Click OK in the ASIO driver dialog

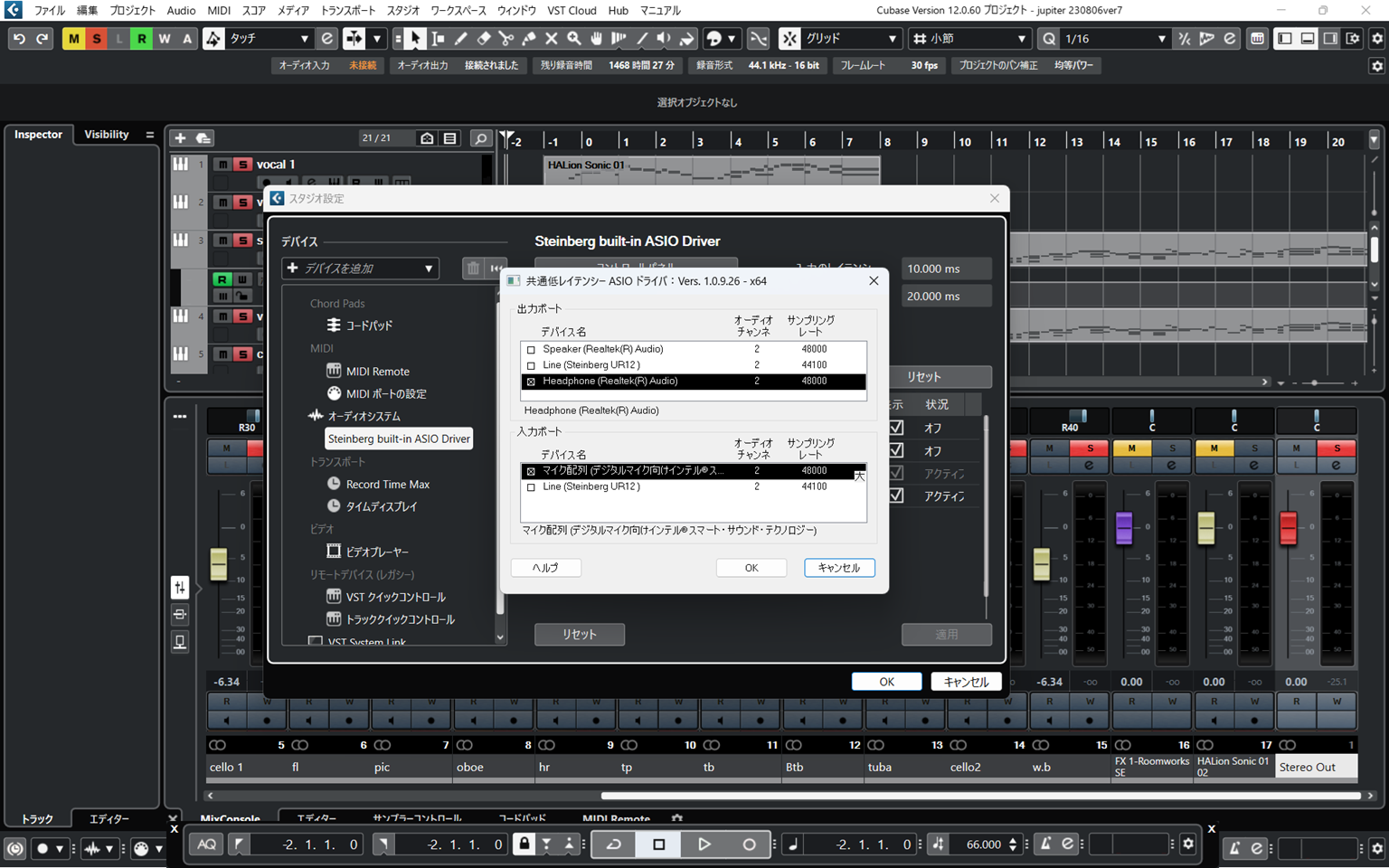751,568
